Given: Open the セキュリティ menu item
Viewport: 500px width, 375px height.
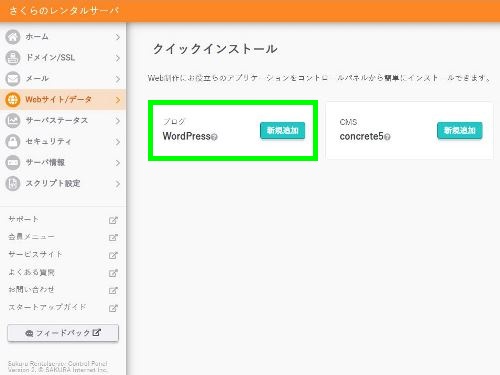Looking at the screenshot, I should point(63,141).
